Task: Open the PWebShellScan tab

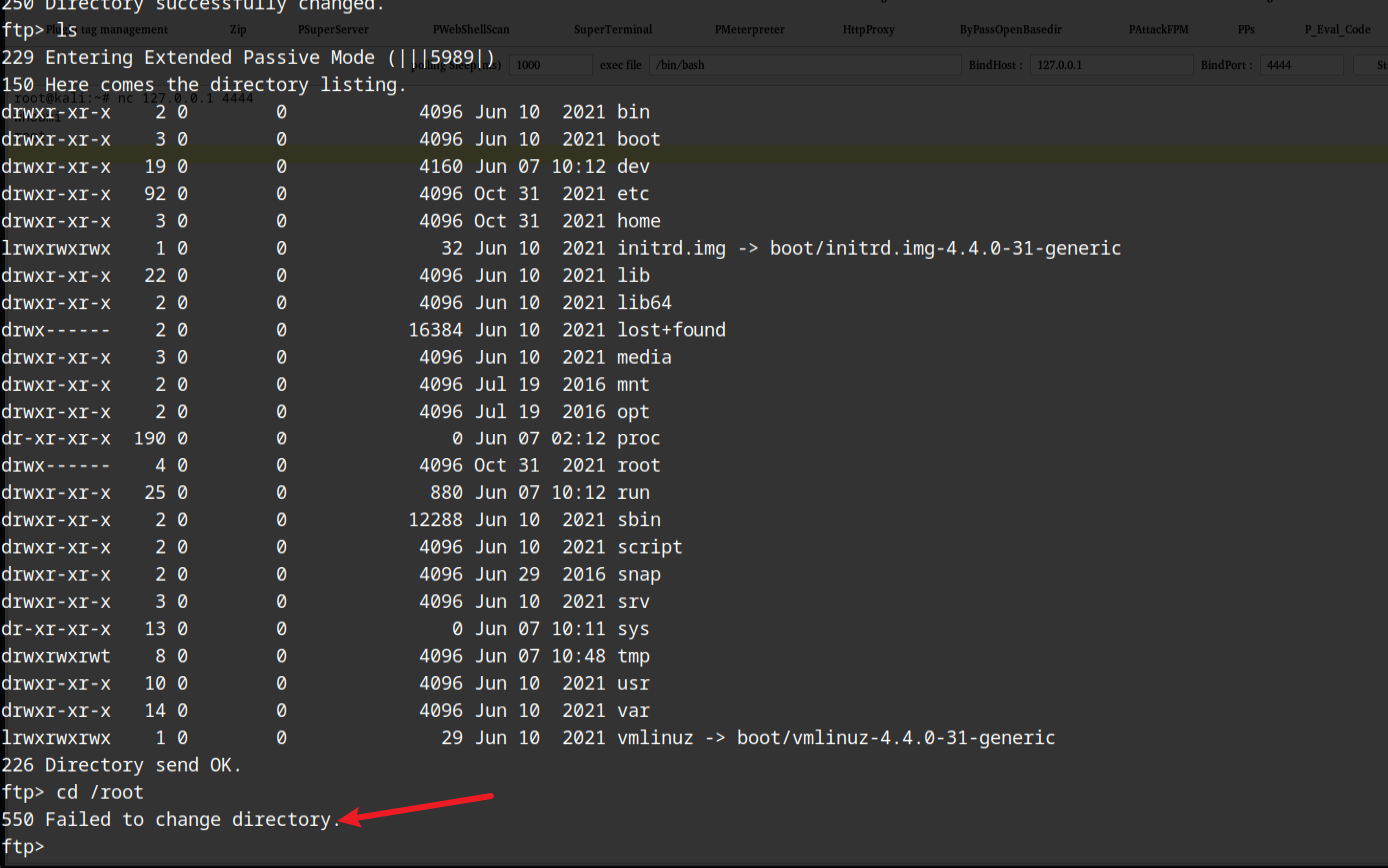Action: pos(471,30)
